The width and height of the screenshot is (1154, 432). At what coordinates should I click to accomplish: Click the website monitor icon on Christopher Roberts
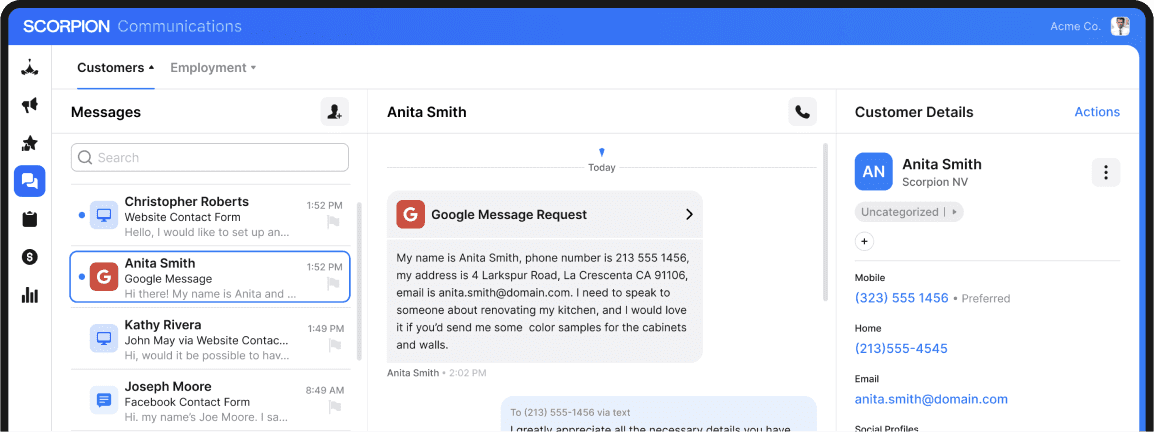click(104, 215)
